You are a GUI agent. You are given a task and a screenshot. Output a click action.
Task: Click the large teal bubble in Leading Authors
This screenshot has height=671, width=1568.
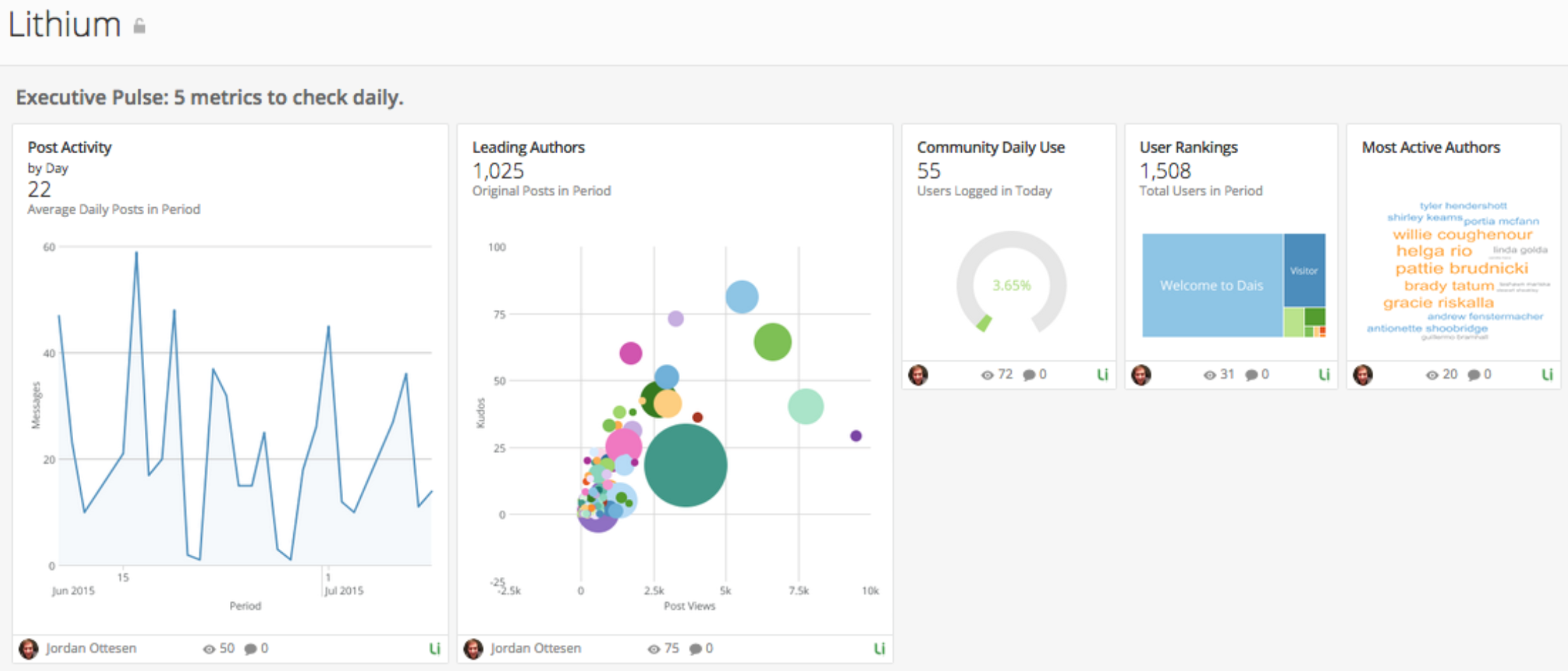pos(686,465)
